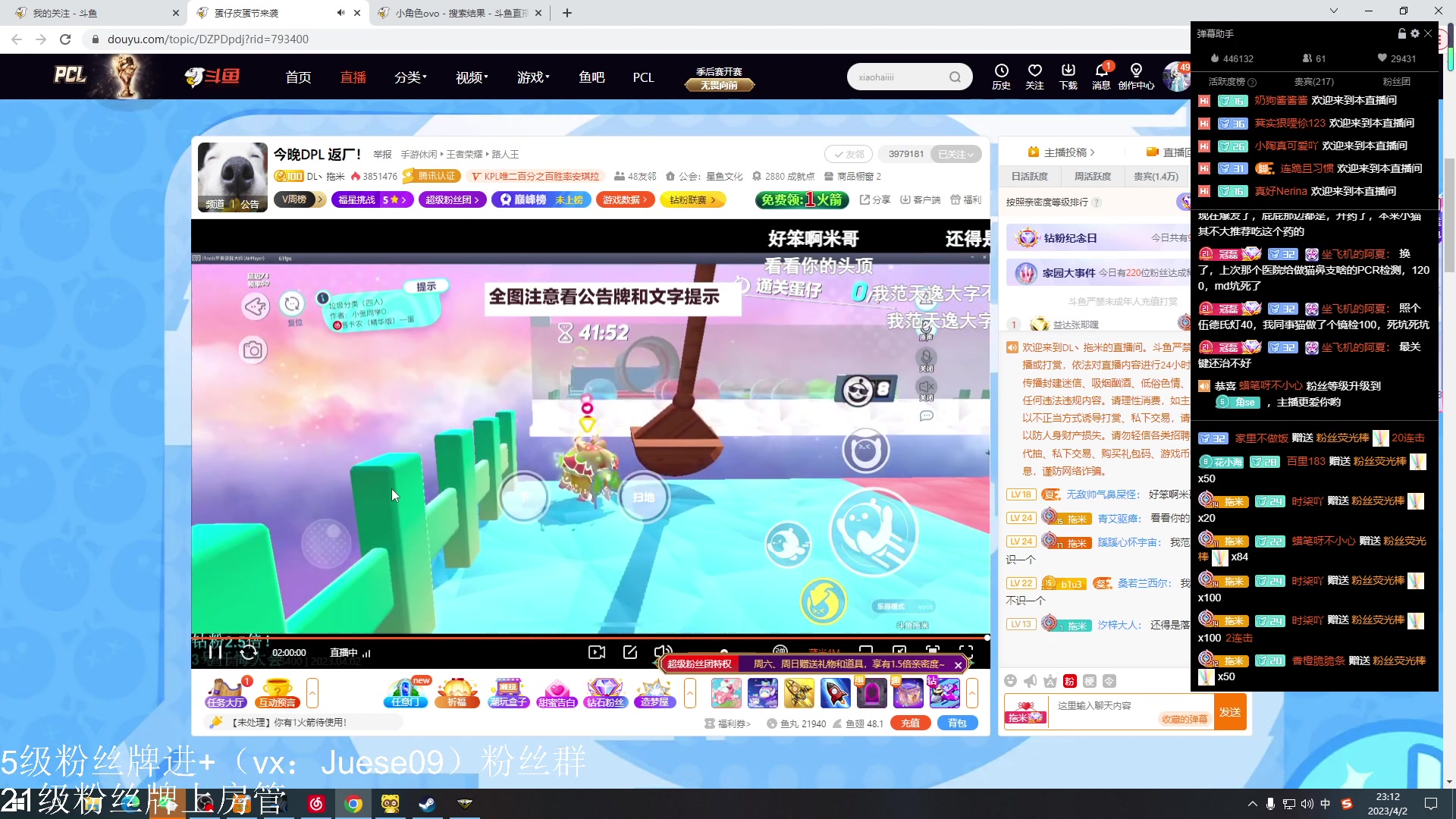The height and width of the screenshot is (819, 1456).
Task: Close the 超级粉丝团特权 notice banner
Action: click(959, 664)
